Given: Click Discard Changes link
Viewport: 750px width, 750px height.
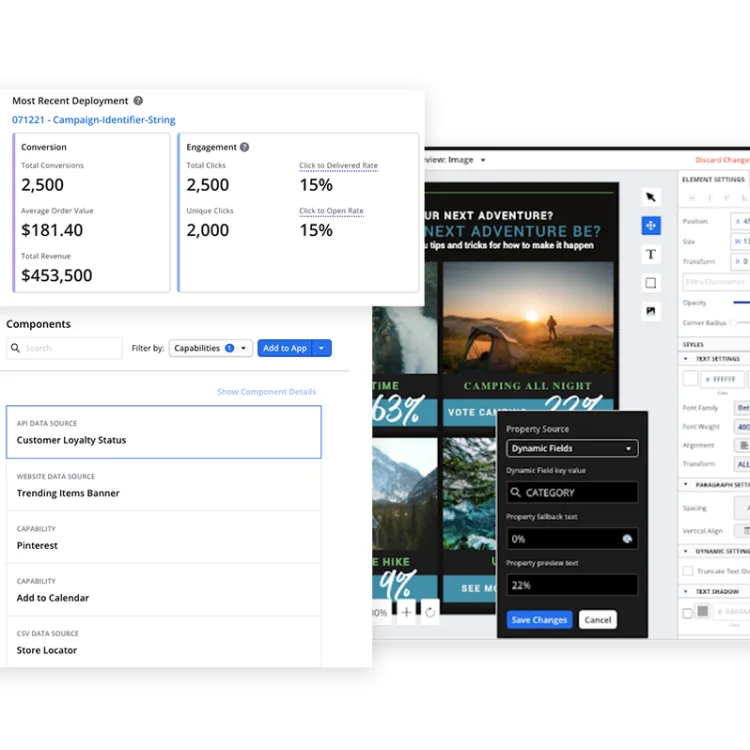Looking at the screenshot, I should tap(722, 160).
